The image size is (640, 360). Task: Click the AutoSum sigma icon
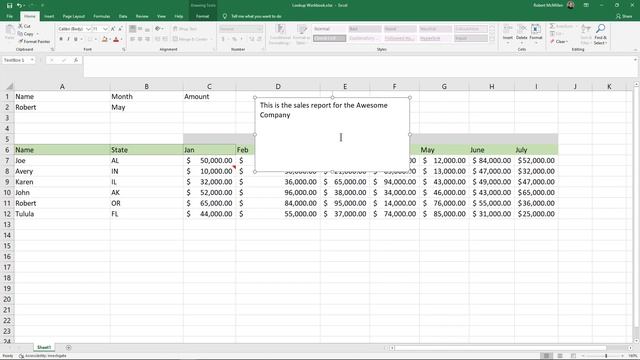point(552,26)
